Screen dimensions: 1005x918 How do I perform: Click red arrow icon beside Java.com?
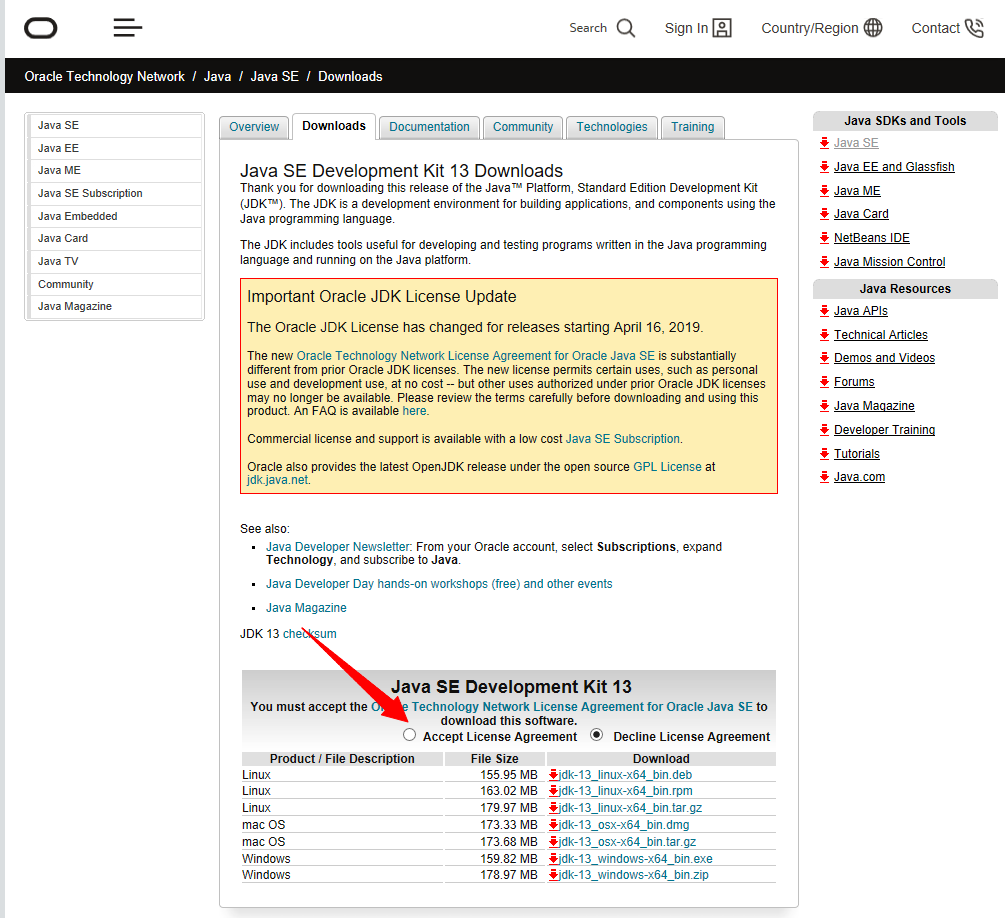pyautogui.click(x=824, y=477)
